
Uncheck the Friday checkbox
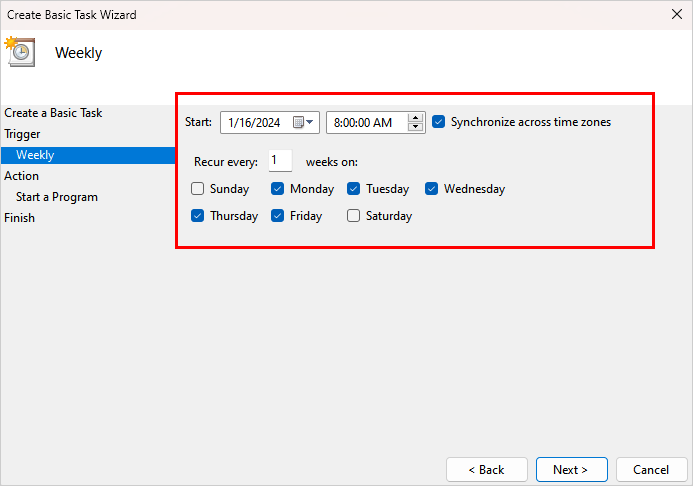coord(278,216)
